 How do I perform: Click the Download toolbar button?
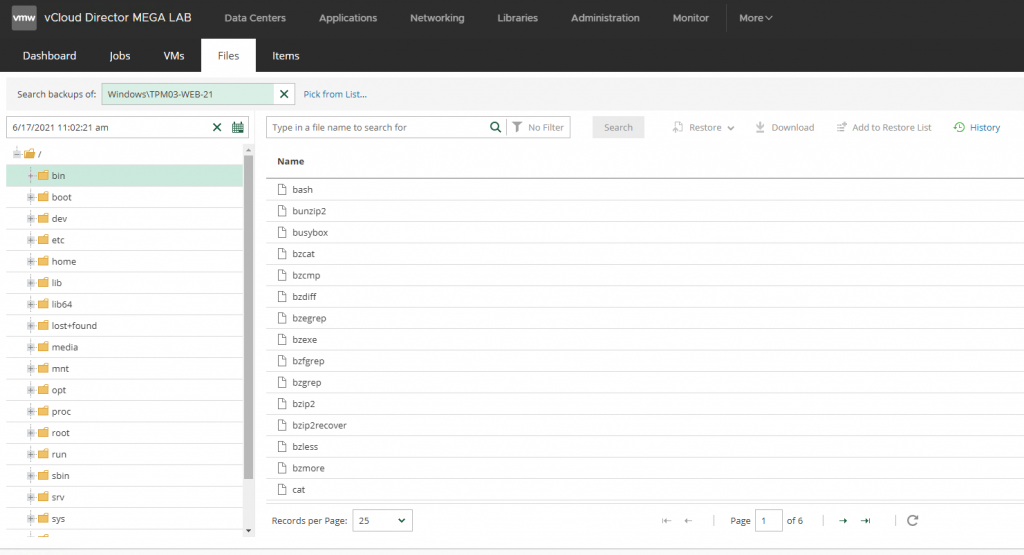pos(784,127)
